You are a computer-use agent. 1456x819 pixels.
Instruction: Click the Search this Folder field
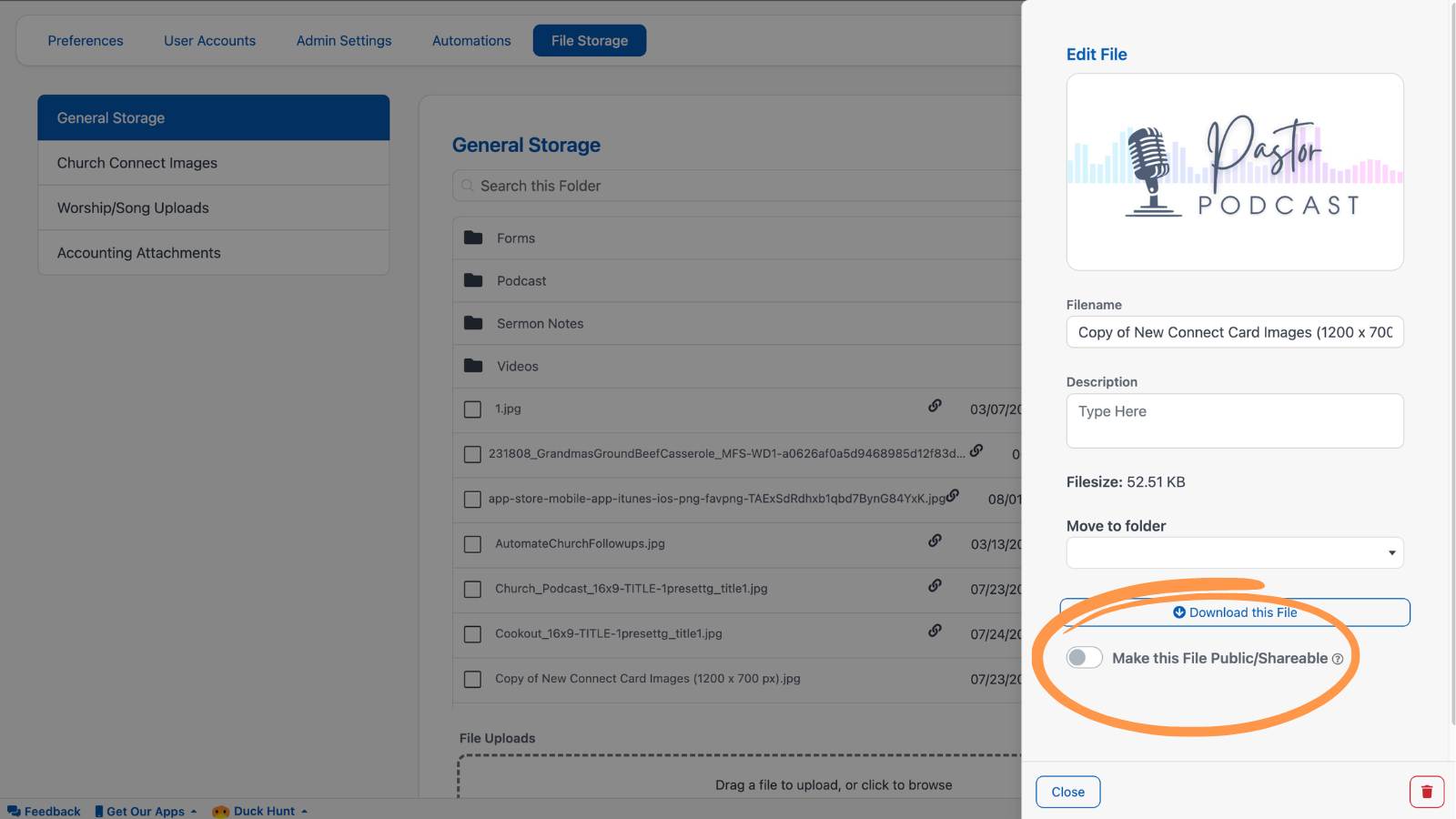(737, 186)
